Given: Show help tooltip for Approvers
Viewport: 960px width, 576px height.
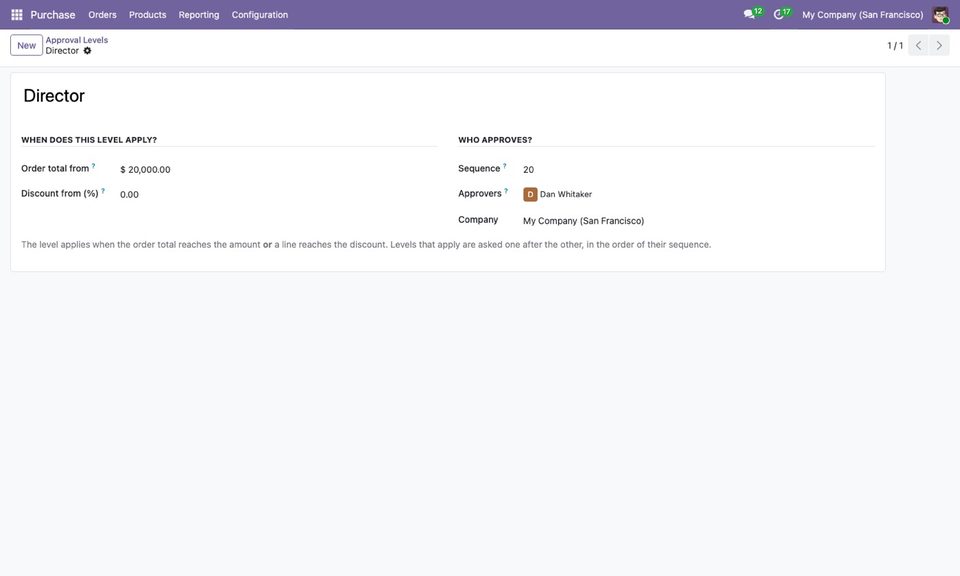Looking at the screenshot, I should pos(506,191).
